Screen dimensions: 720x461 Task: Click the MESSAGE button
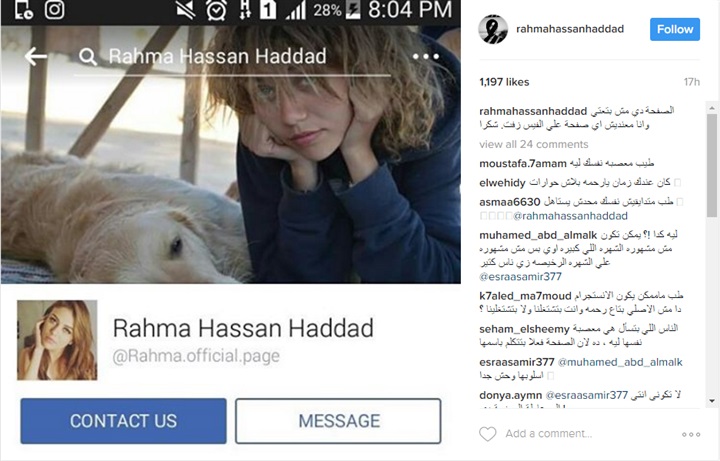click(338, 421)
